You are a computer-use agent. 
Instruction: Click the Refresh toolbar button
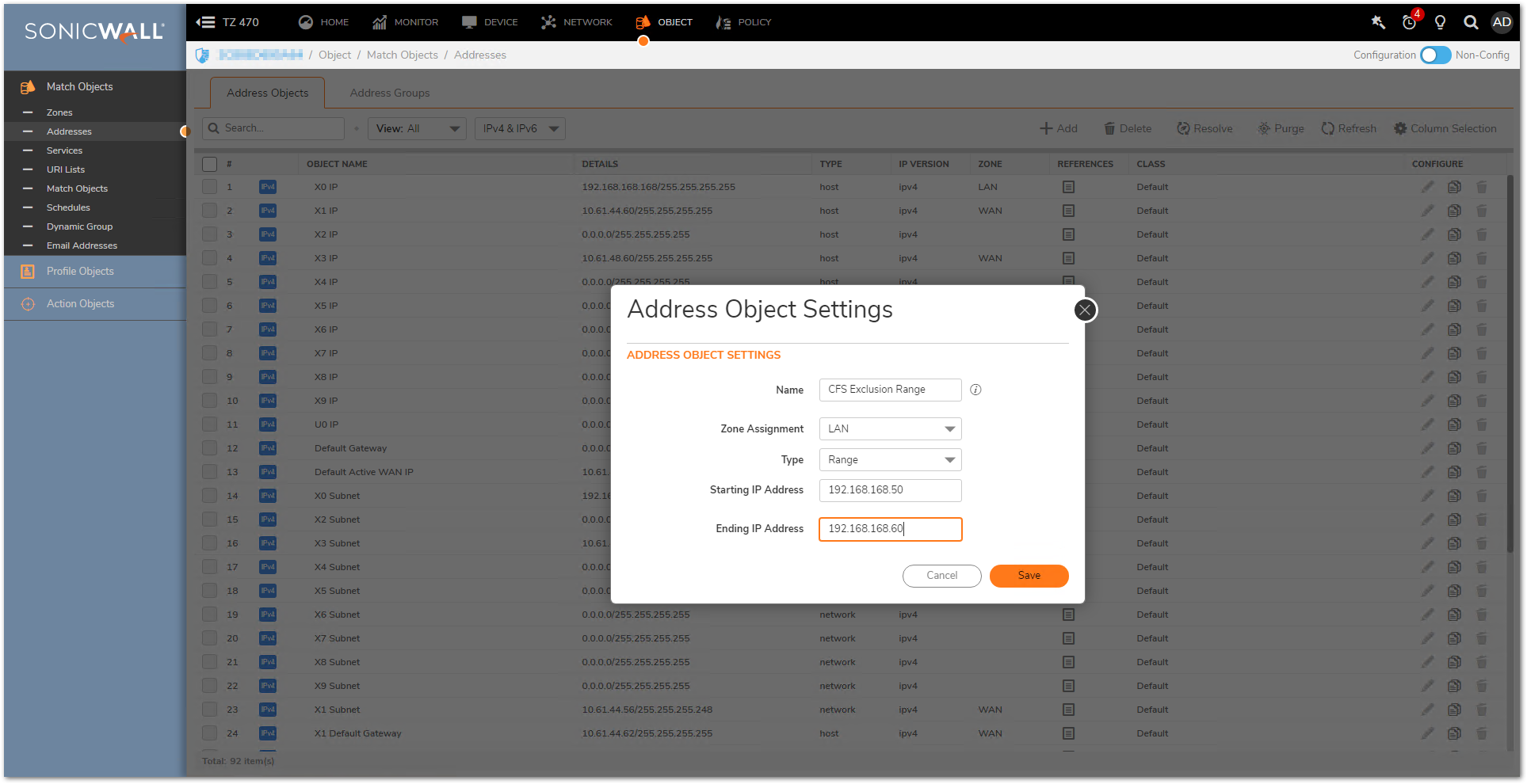(1349, 128)
